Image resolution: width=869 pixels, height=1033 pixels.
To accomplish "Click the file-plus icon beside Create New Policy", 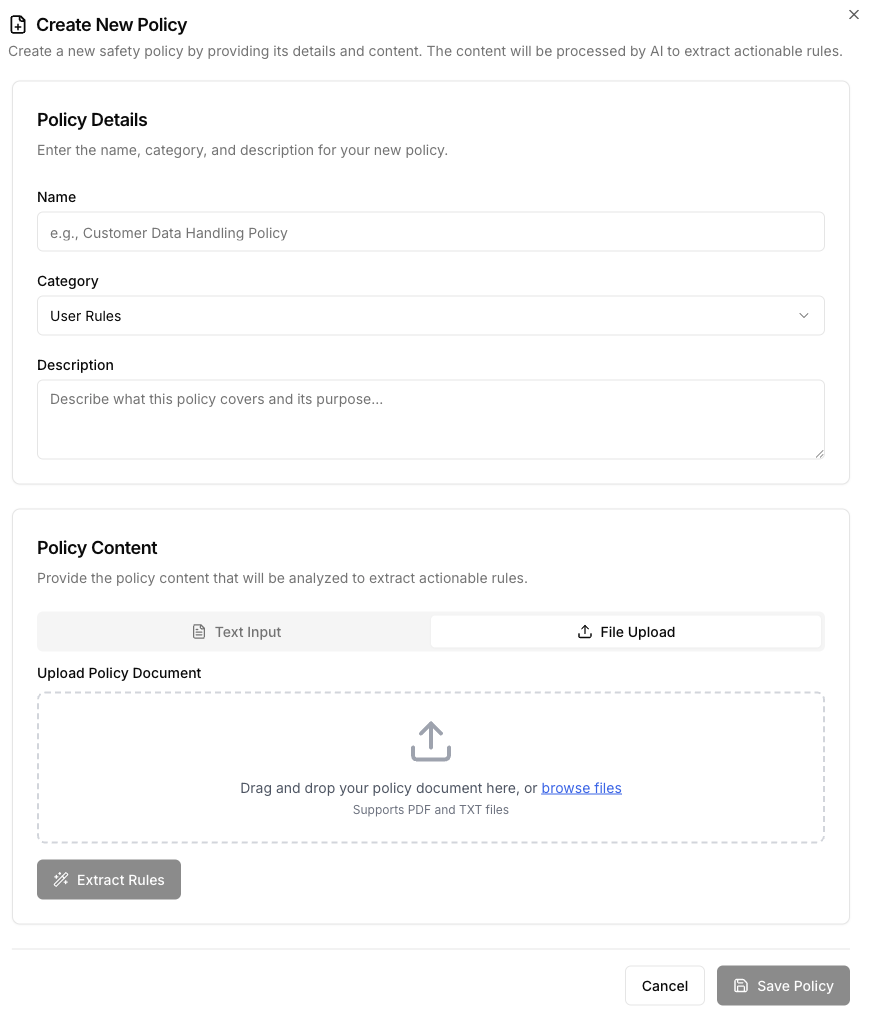I will click(x=19, y=24).
